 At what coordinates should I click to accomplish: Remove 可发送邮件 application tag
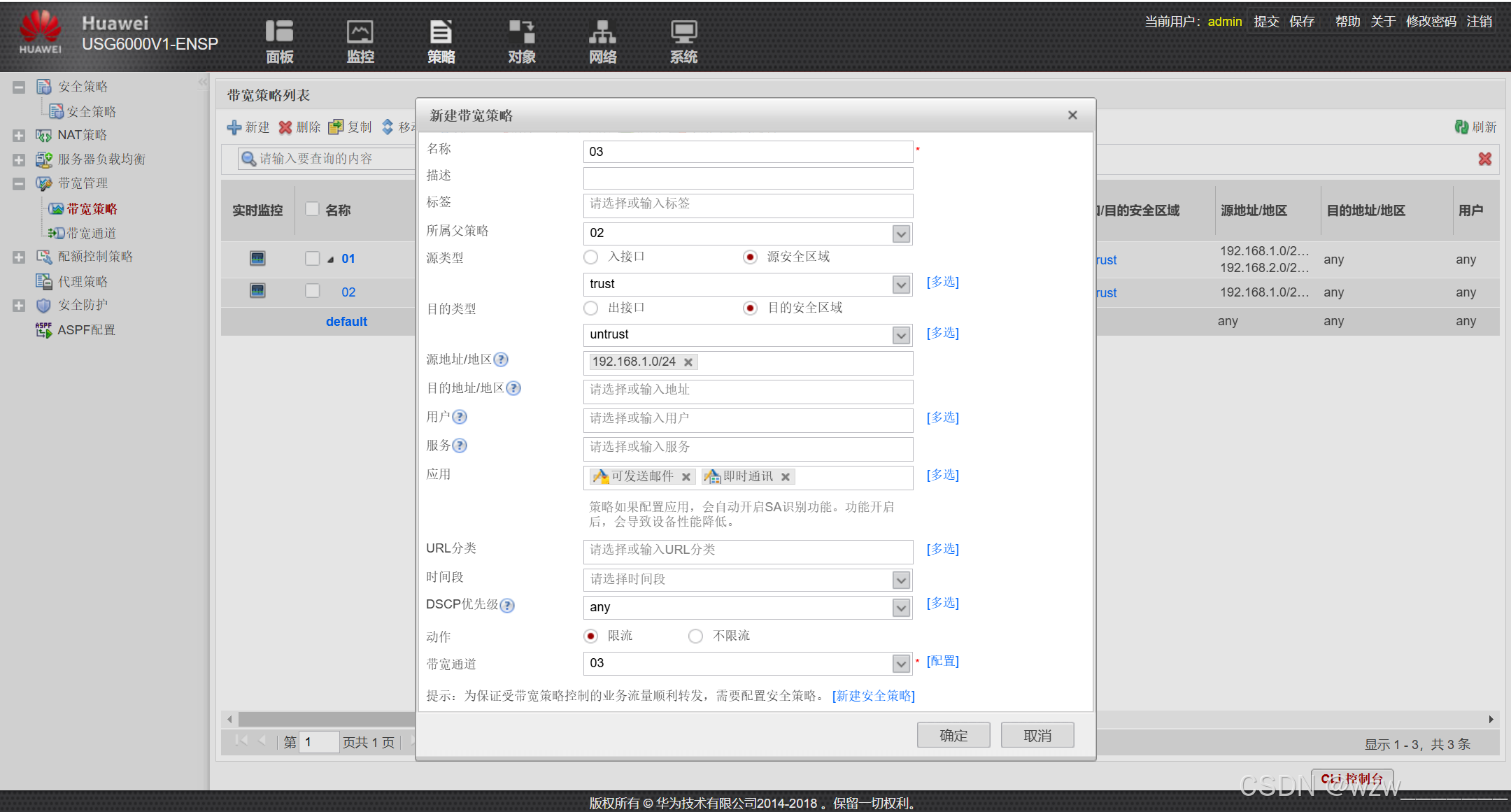686,477
